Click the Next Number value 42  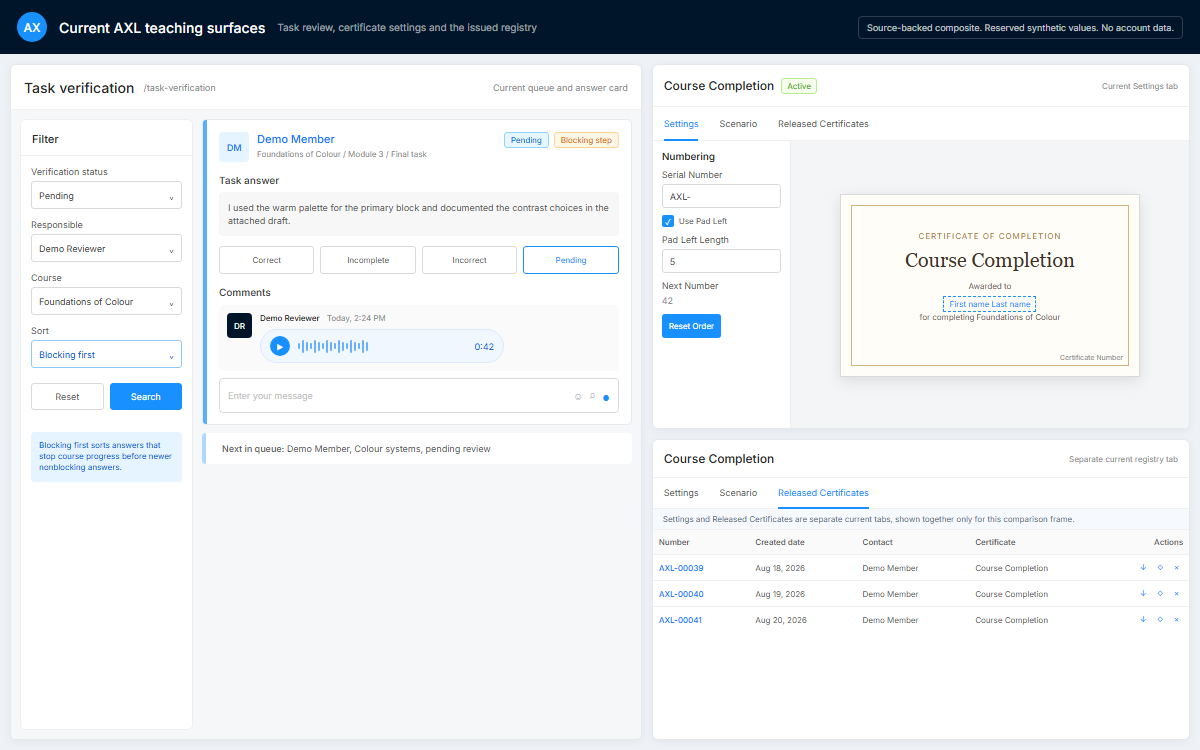click(x=667, y=301)
